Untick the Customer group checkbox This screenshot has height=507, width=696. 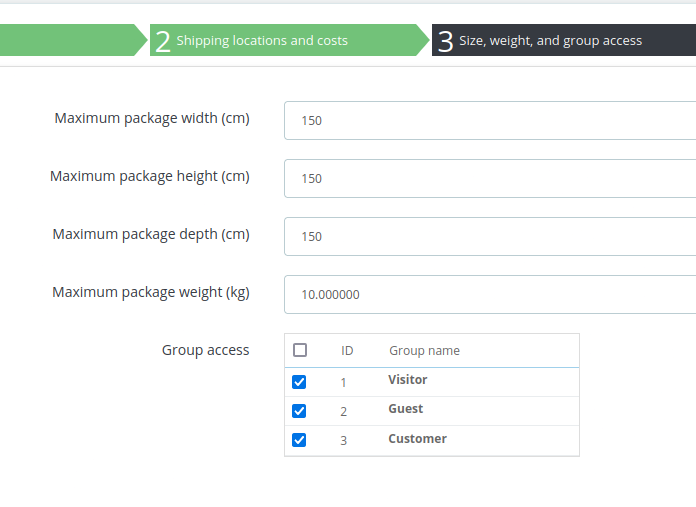point(299,440)
